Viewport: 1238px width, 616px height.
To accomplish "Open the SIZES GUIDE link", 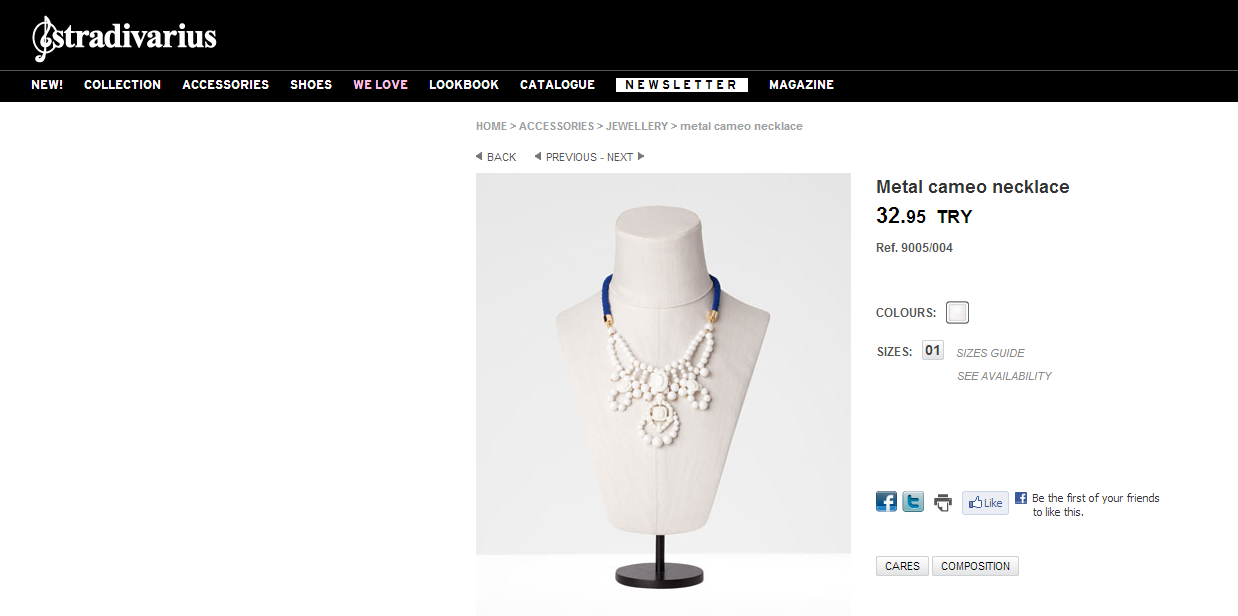I will click(x=990, y=353).
